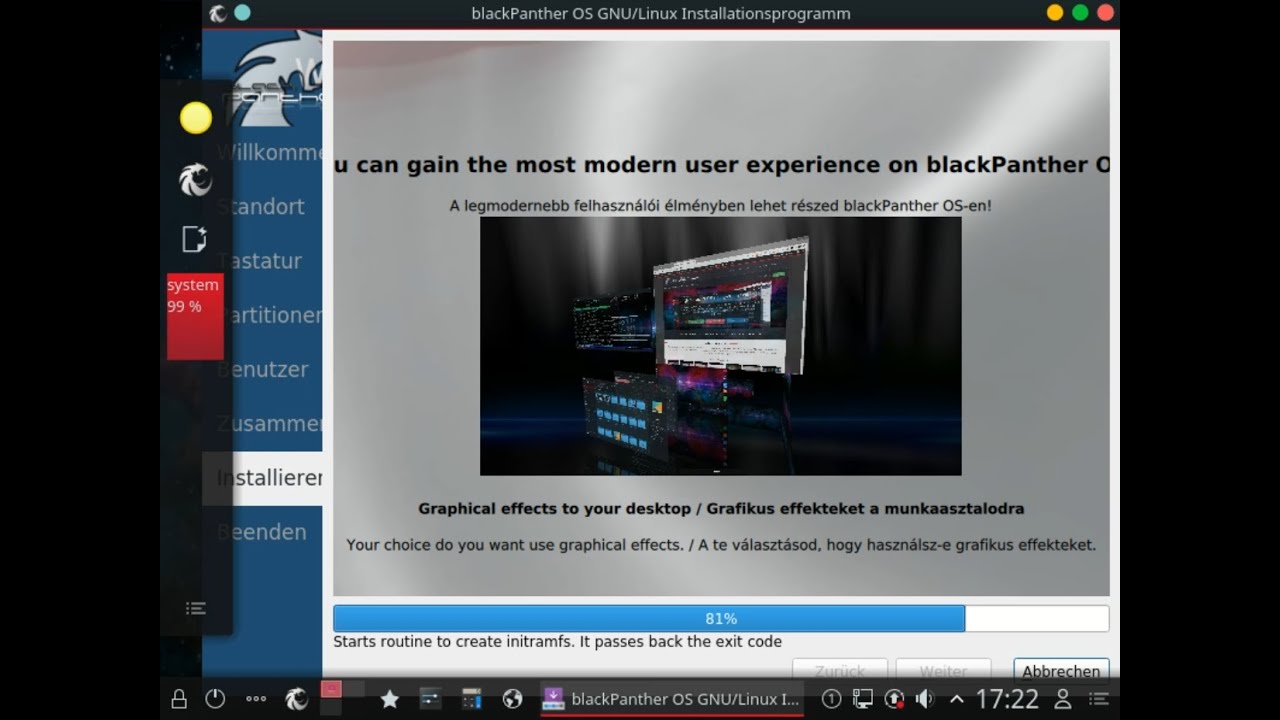Click the panther window menu icon in the titlebar
This screenshot has height=720, width=1280.
(218, 13)
